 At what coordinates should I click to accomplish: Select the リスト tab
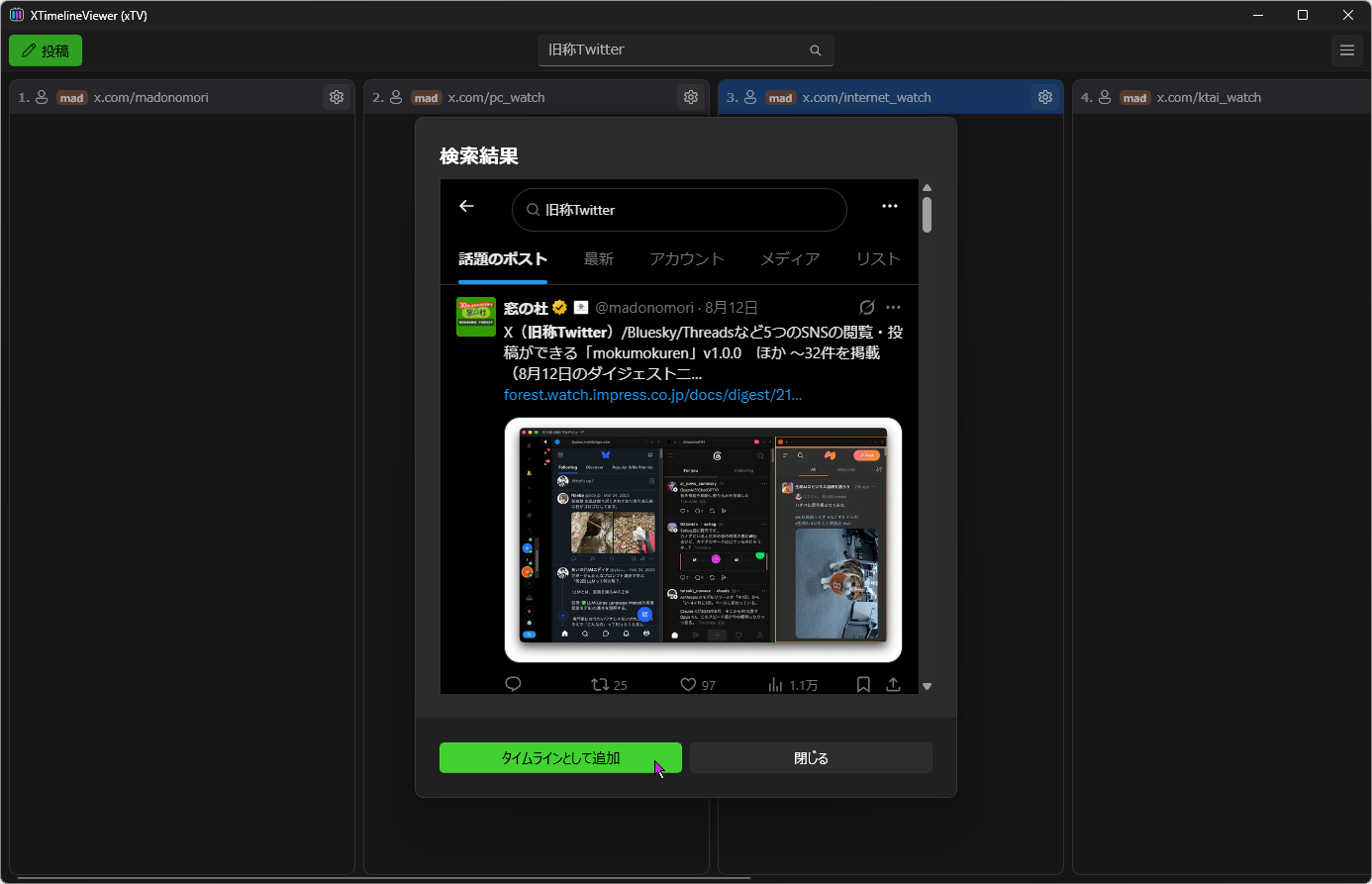click(x=878, y=259)
